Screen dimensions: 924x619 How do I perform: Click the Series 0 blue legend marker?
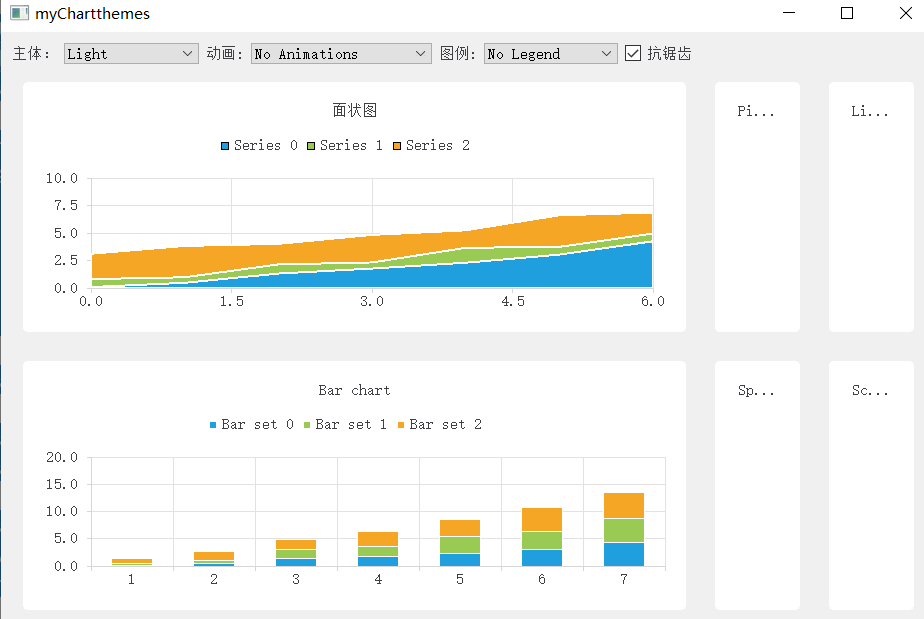click(x=225, y=145)
